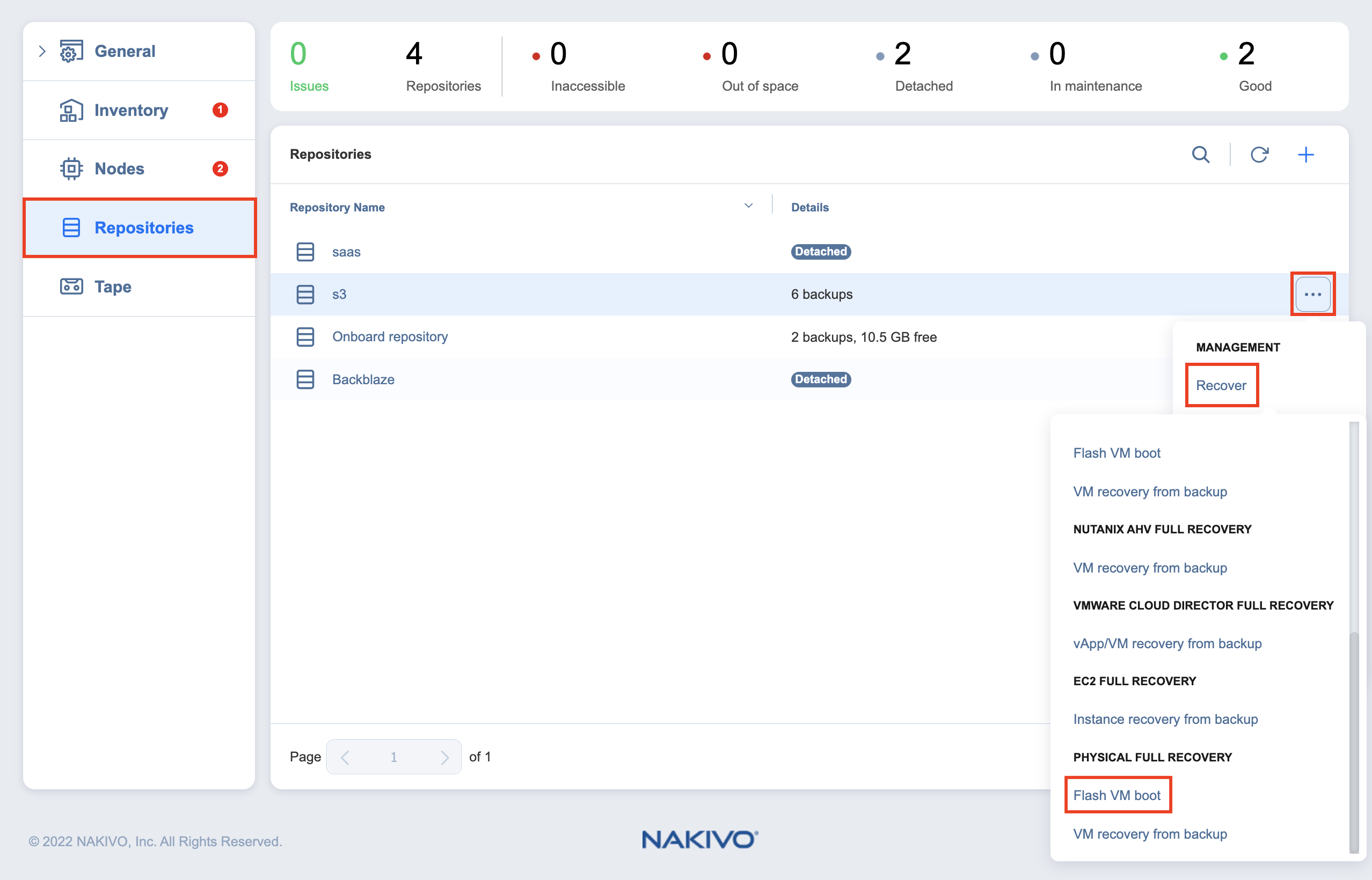
Task: Open the Inventory section
Action: (x=131, y=109)
